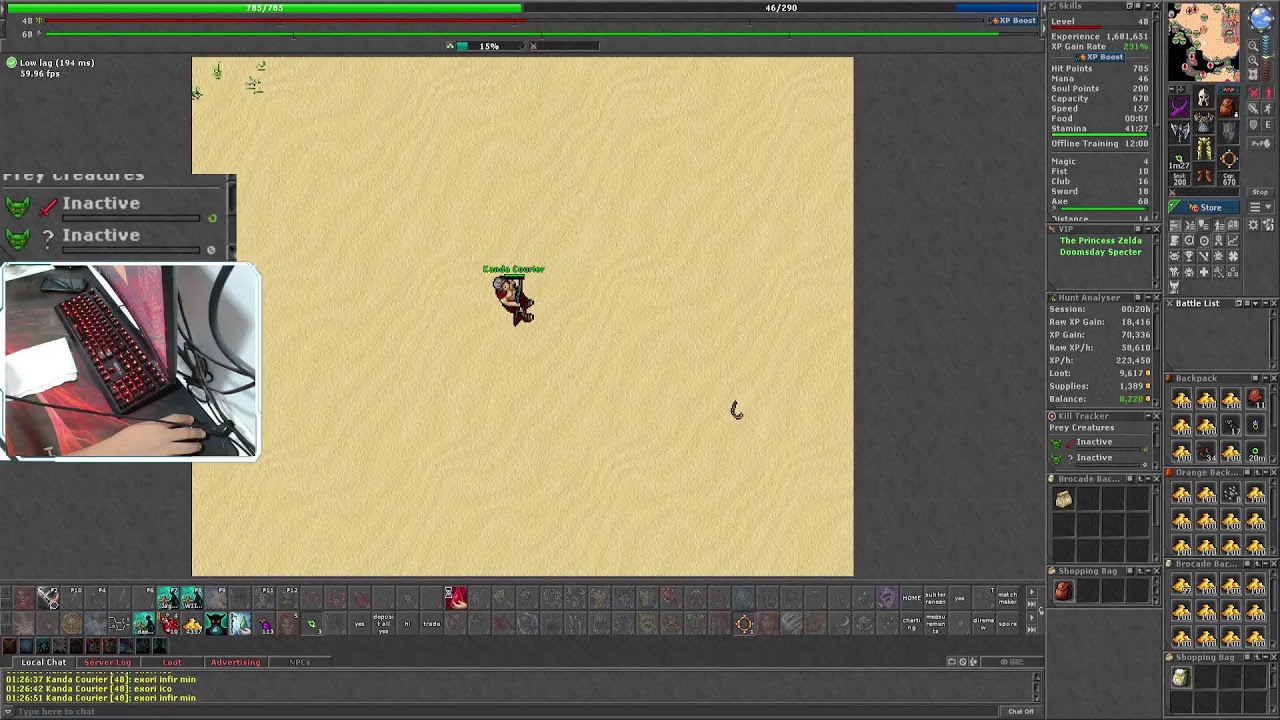The image size is (1280, 720).
Task: Activate the HOME action bar button
Action: coord(911,598)
